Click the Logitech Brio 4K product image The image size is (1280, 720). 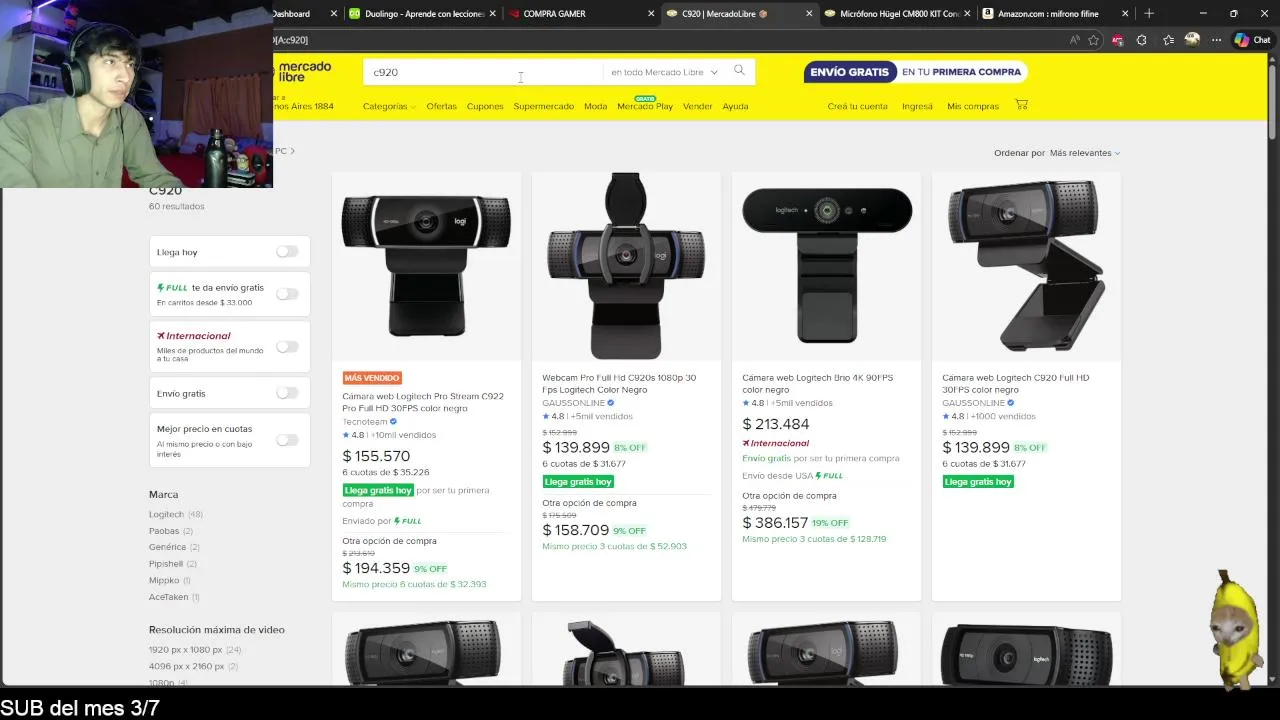click(x=826, y=266)
